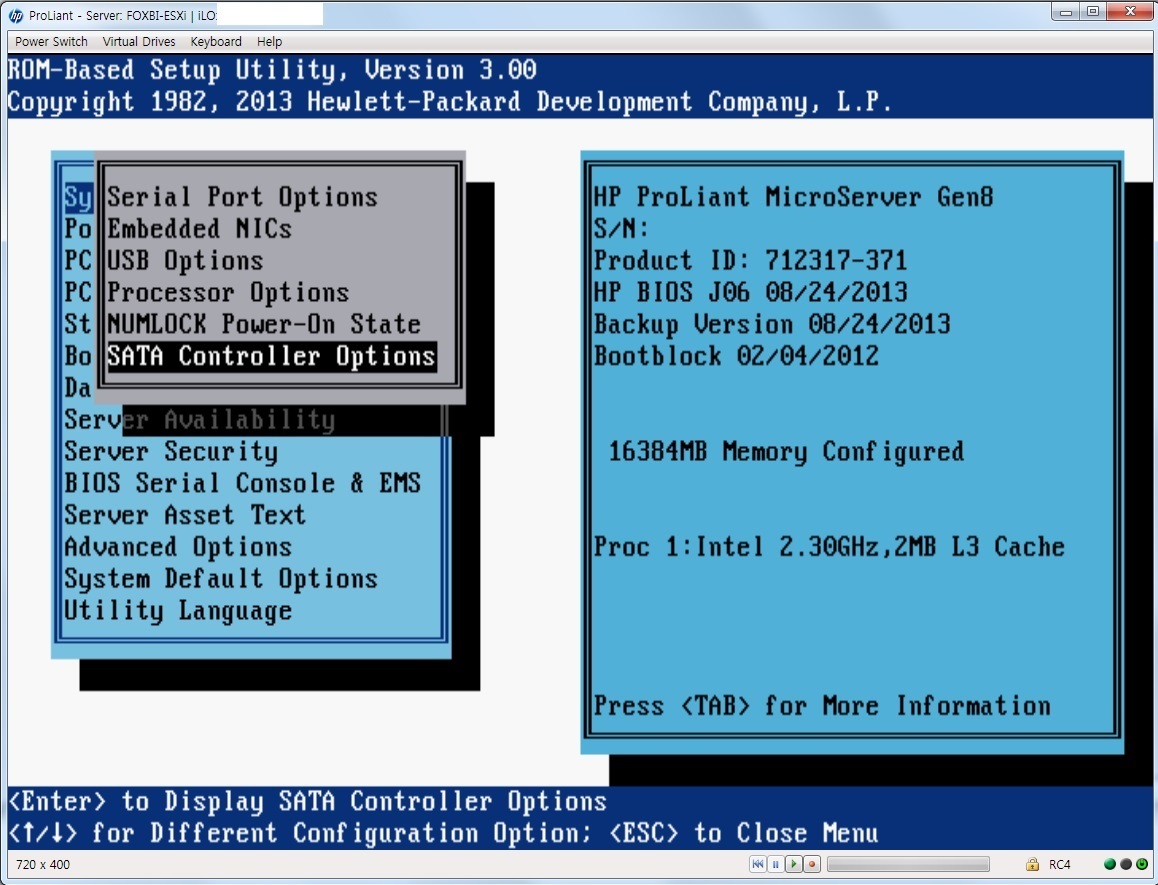This screenshot has width=1158, height=885.
Task: Select System Default Options item
Action: point(221,578)
